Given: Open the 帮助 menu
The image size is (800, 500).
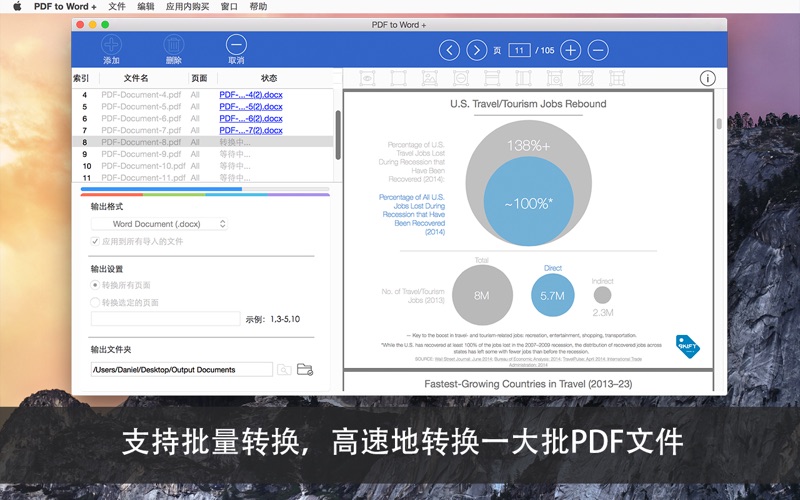Looking at the screenshot, I should pos(258,7).
